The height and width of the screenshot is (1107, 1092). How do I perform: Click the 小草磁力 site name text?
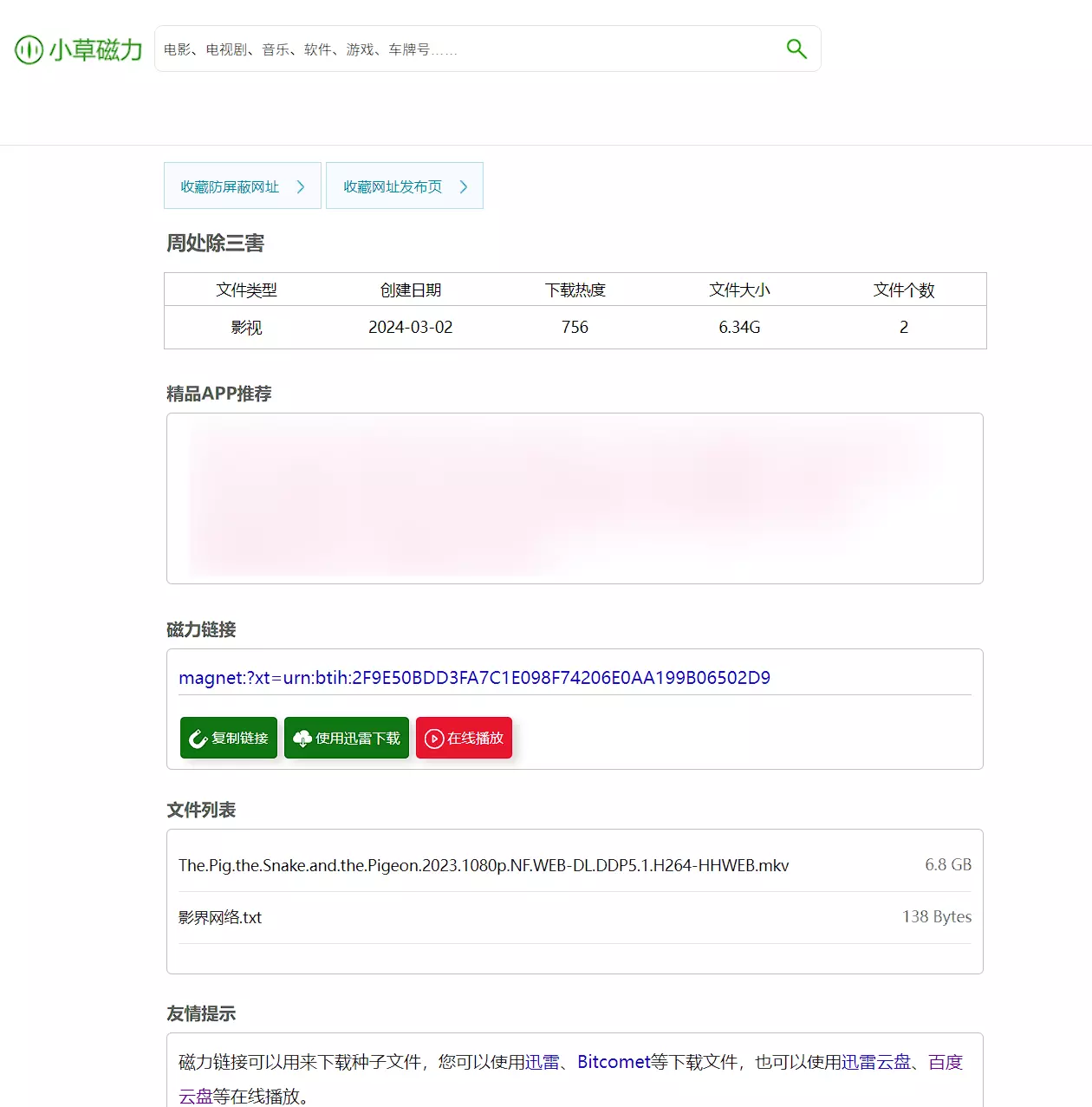[x=95, y=49]
